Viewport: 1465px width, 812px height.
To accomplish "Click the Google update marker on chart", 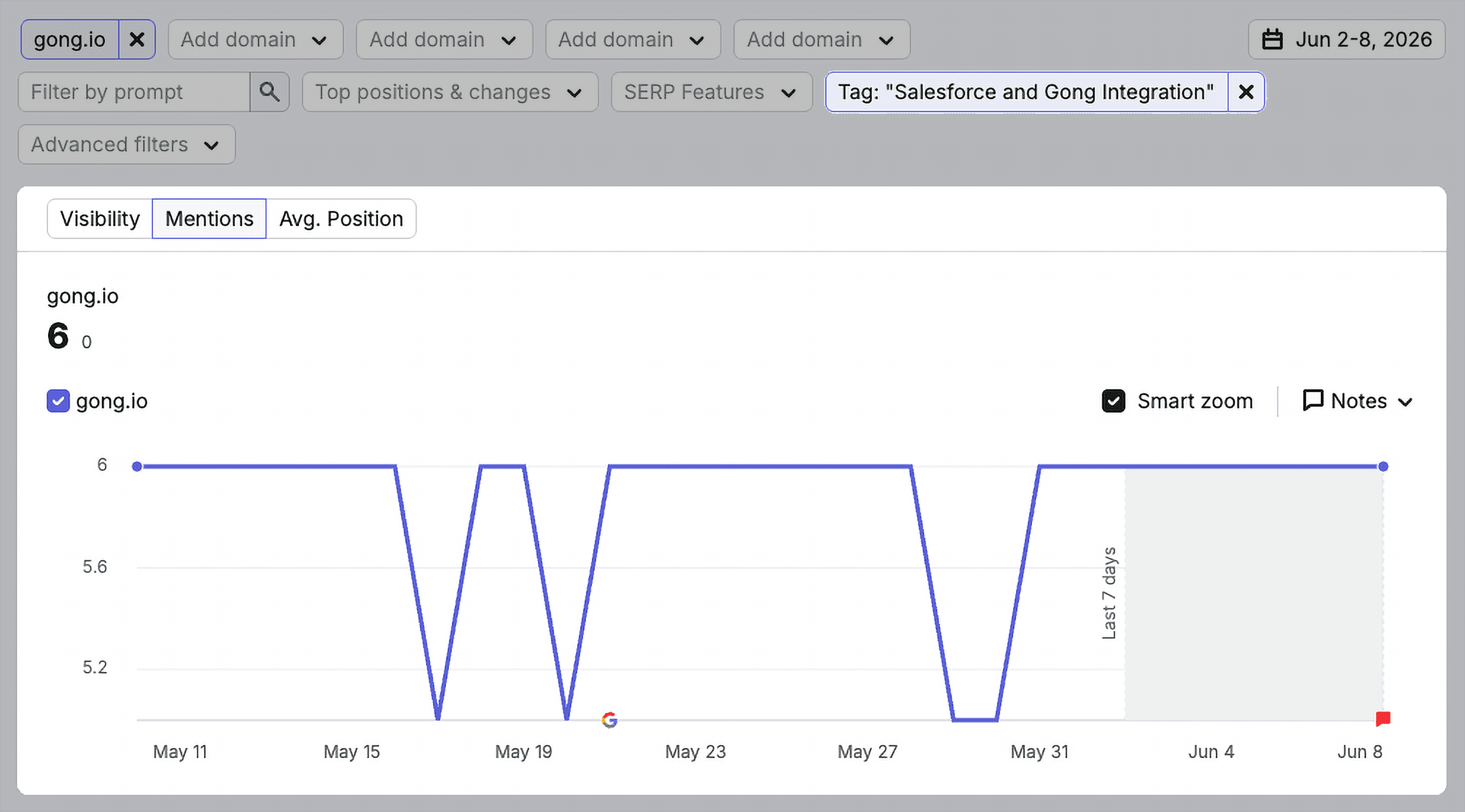I will tap(609, 720).
